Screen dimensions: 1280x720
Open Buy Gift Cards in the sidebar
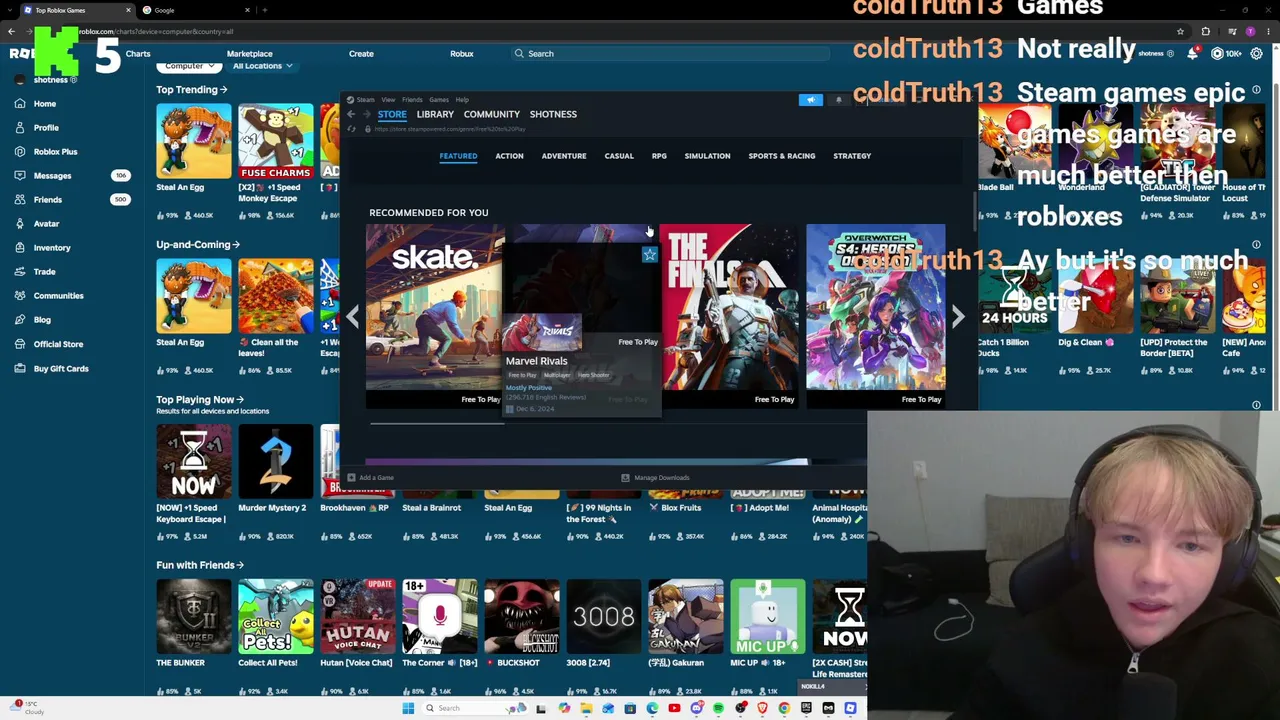61,368
